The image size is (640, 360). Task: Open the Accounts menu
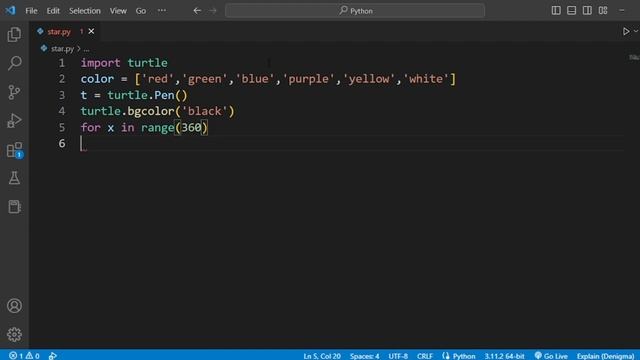point(14,306)
